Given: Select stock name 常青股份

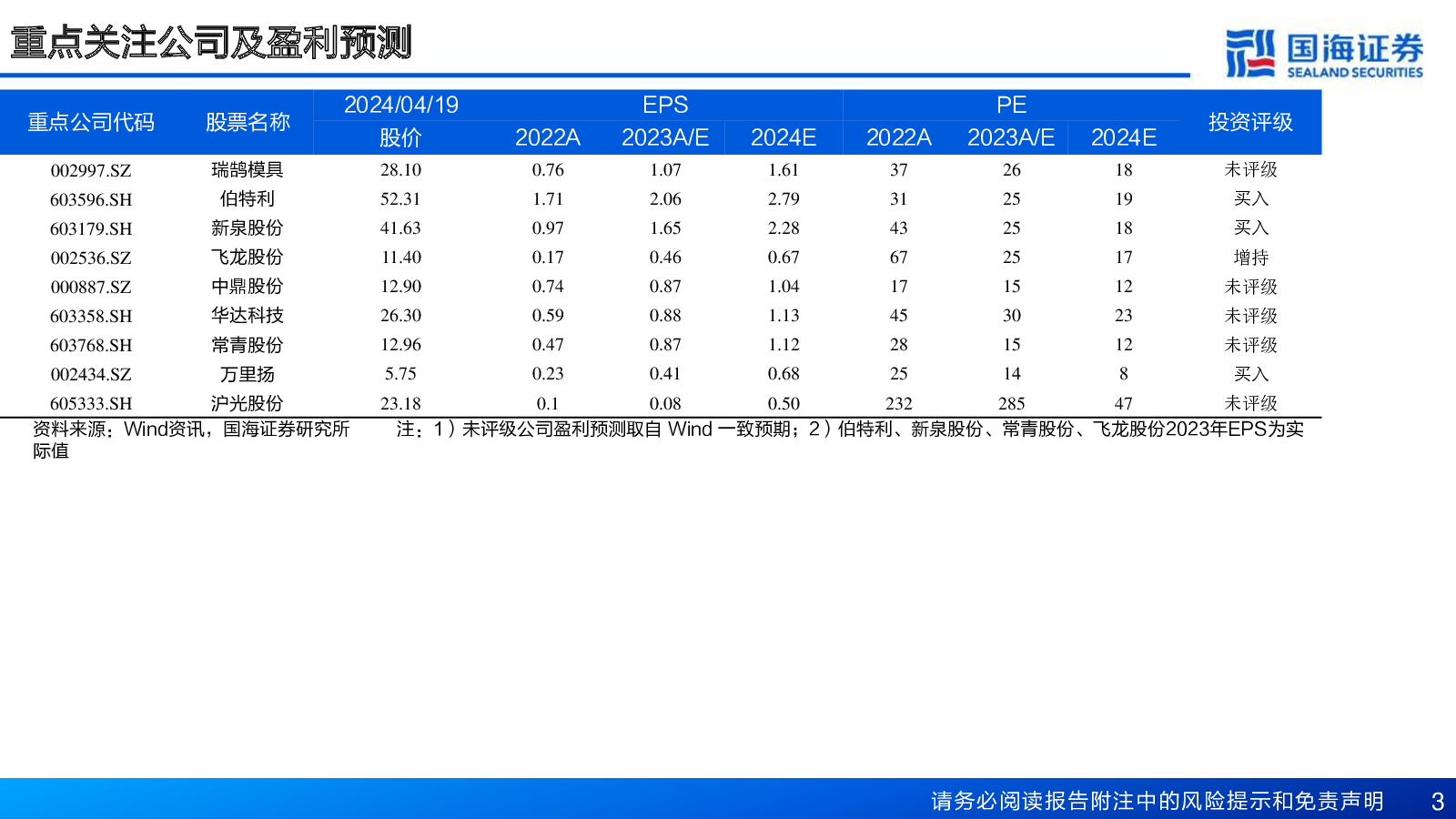Looking at the screenshot, I should click(x=248, y=345).
